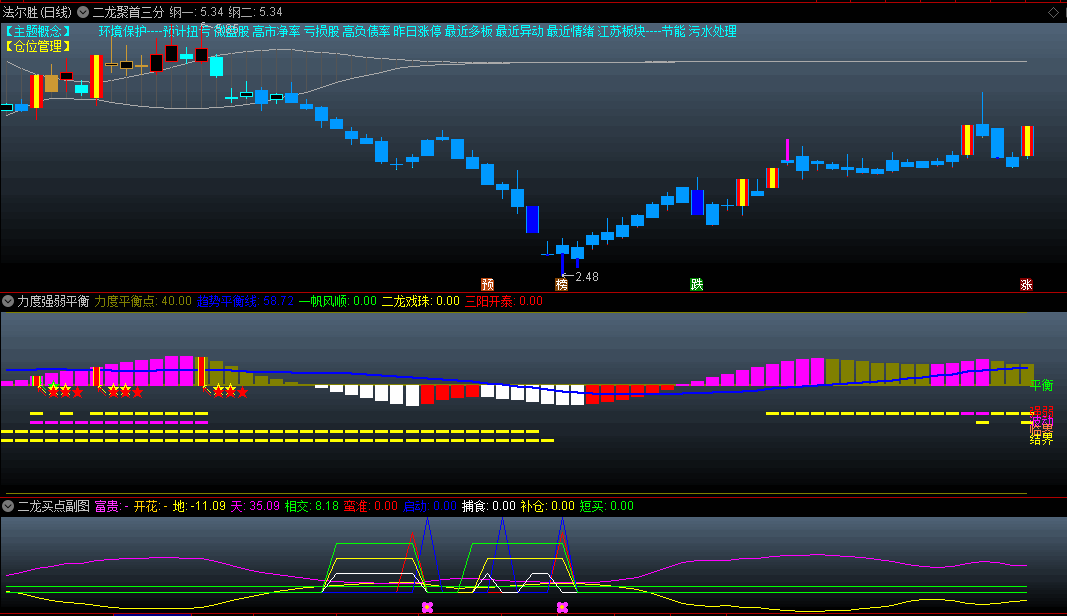The width and height of the screenshot is (1067, 616).
Task: Click the large dark blue candlestick at the bottom
Action: (x=532, y=219)
